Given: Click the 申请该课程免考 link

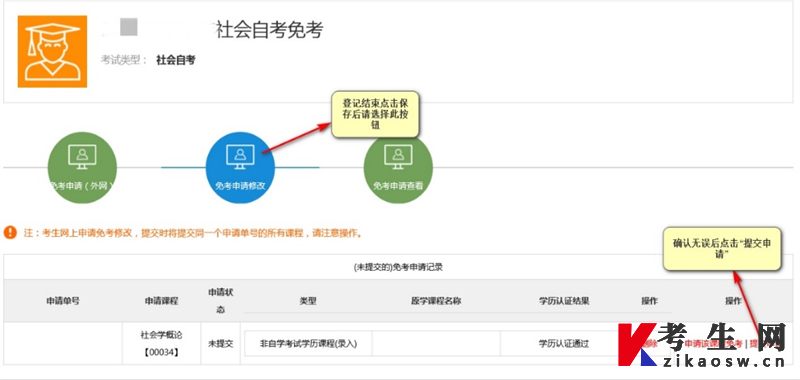Looking at the screenshot, I should click(x=713, y=344).
